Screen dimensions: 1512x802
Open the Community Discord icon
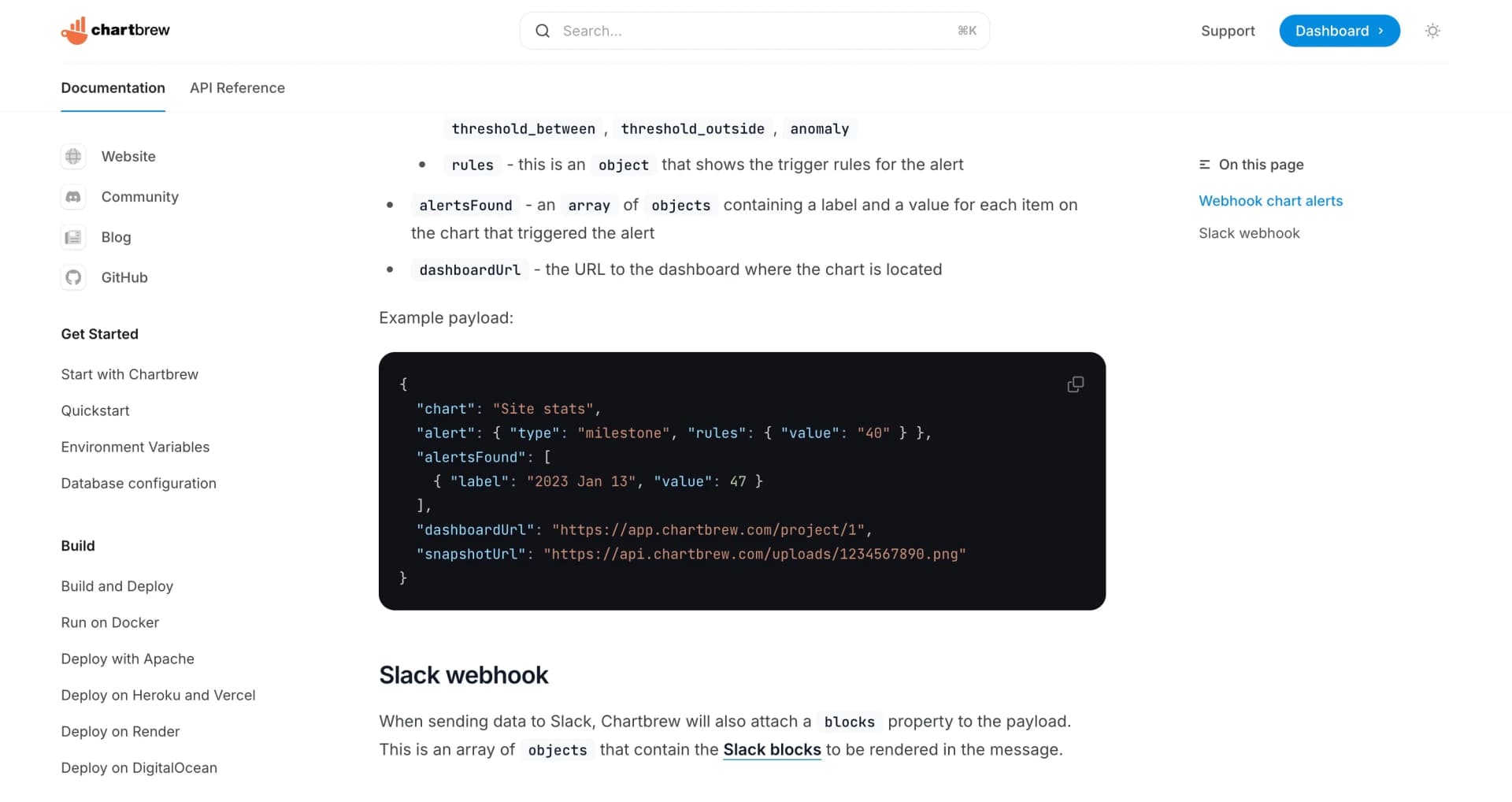[x=73, y=197]
